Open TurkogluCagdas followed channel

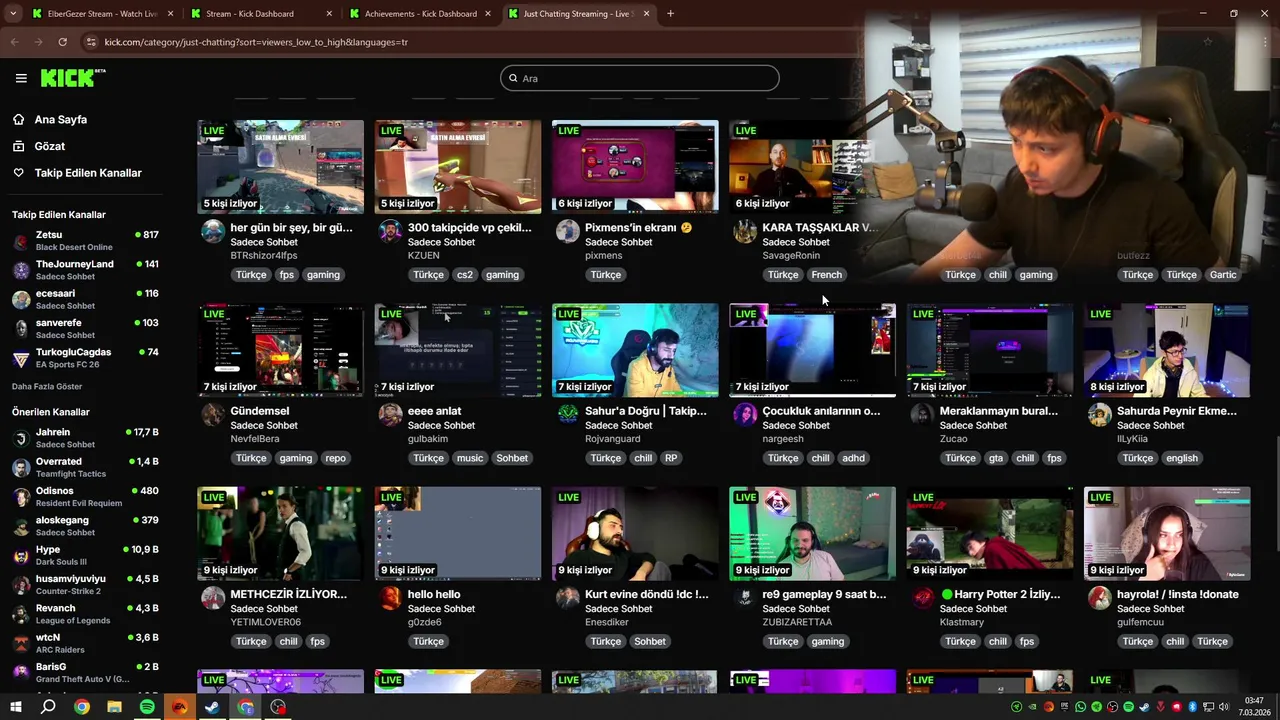86,358
